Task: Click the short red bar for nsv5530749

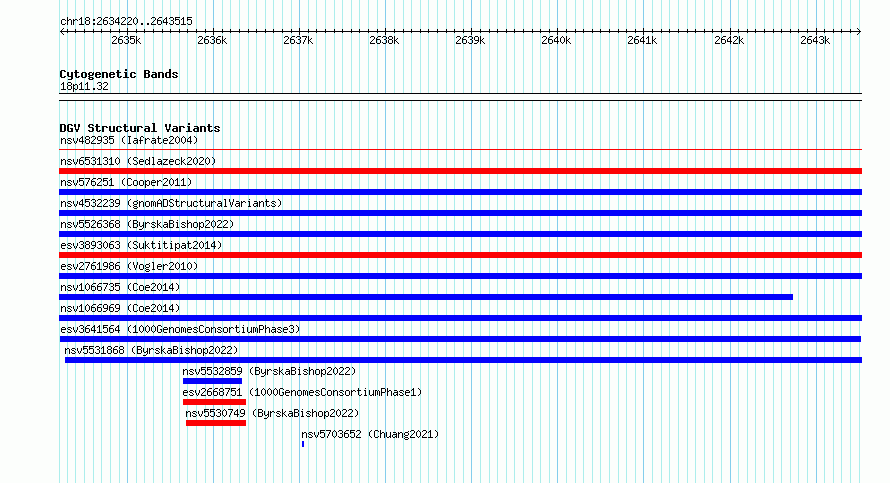Action: point(216,423)
